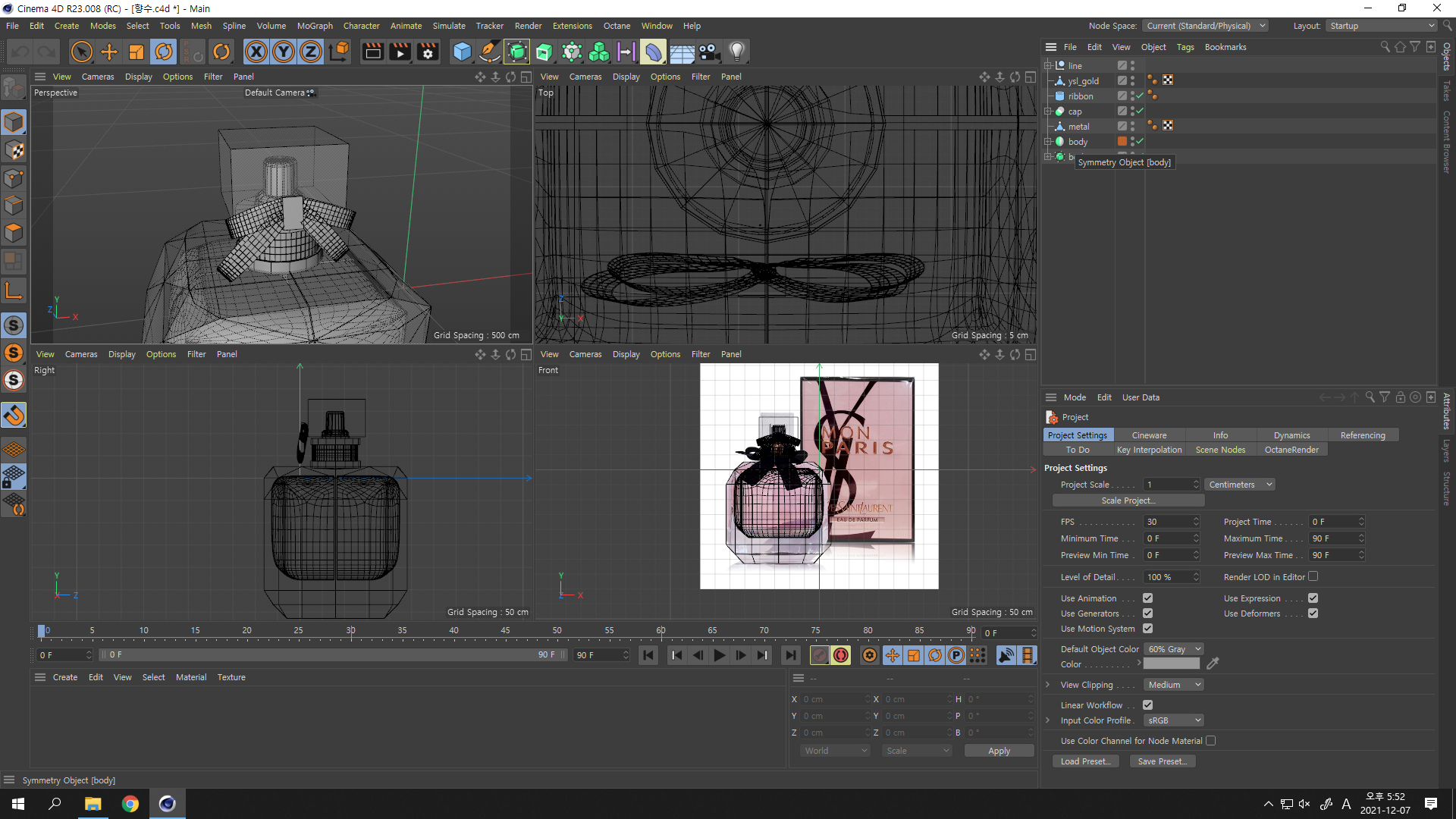1456x819 pixels.
Task: Switch to the Dynamics tab
Action: click(x=1291, y=435)
